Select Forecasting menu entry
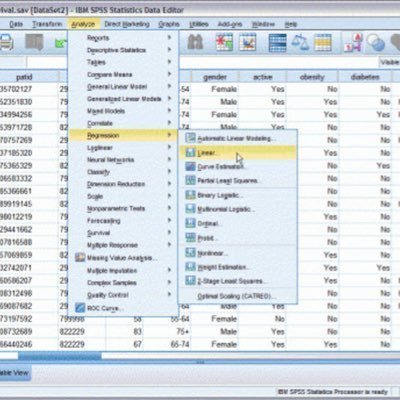400x400 pixels. coord(123,221)
